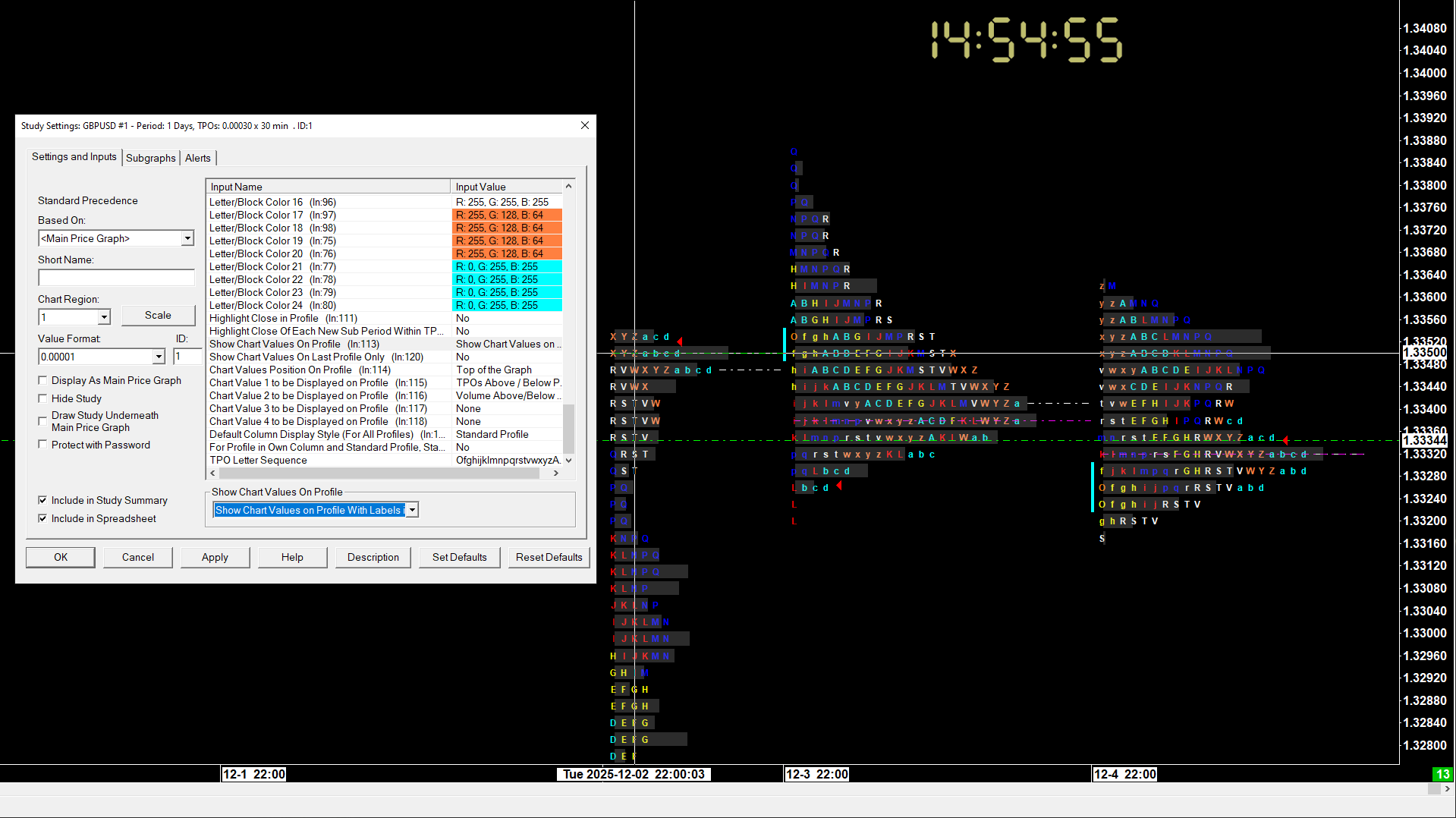Select the Letter/Block Color 18 row name
This screenshot has height=818, width=1456.
[x=272, y=228]
